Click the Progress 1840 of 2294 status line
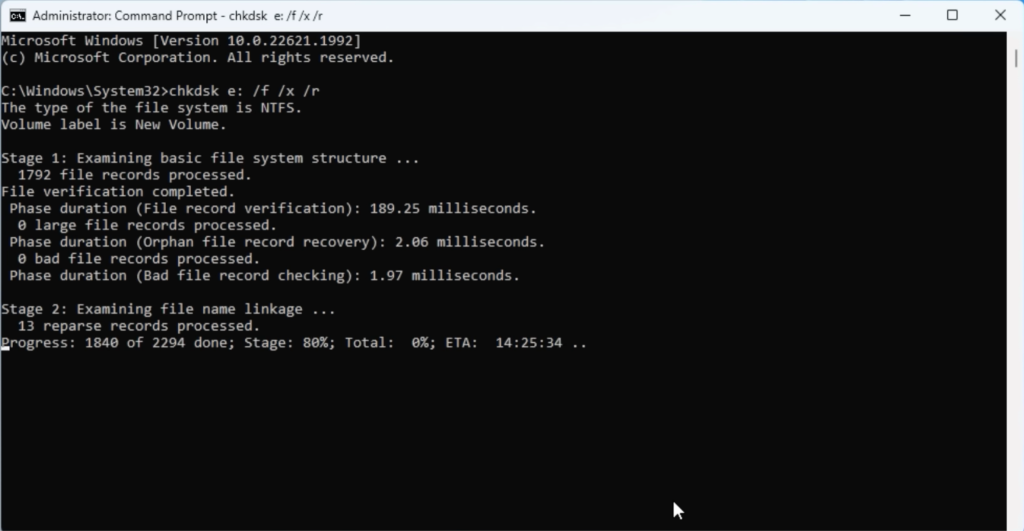 pos(294,343)
